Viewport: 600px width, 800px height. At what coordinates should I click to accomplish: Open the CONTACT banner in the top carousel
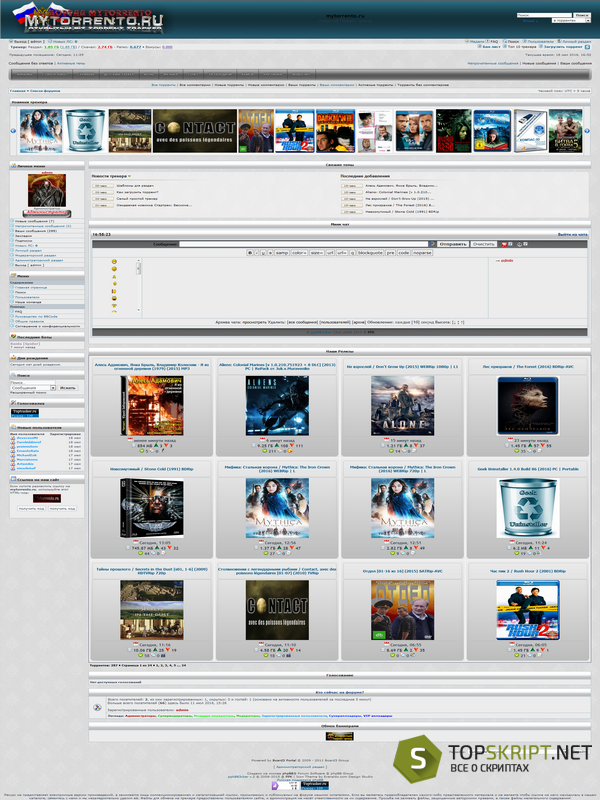coord(195,131)
